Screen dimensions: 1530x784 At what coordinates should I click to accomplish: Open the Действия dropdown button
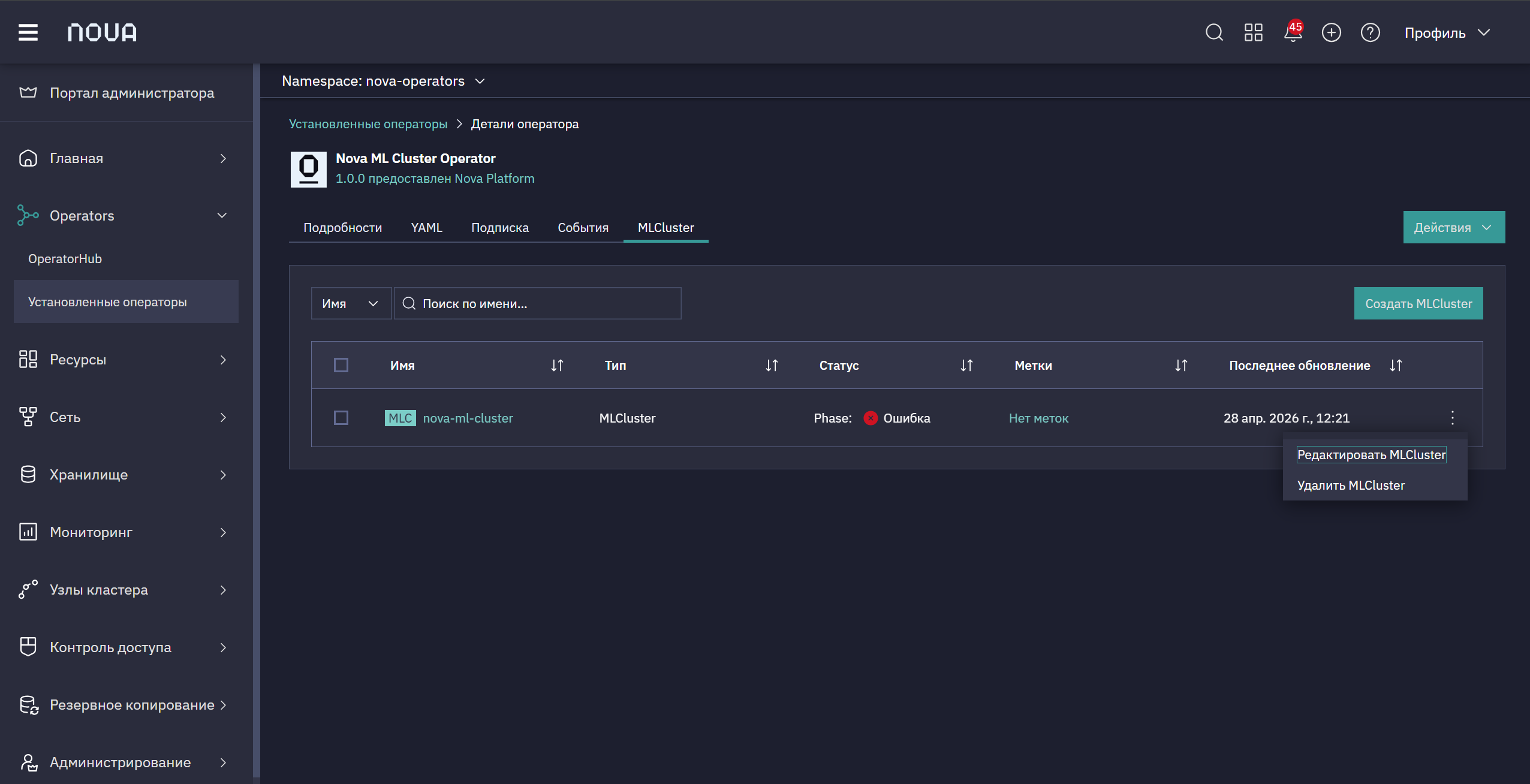pyautogui.click(x=1454, y=227)
